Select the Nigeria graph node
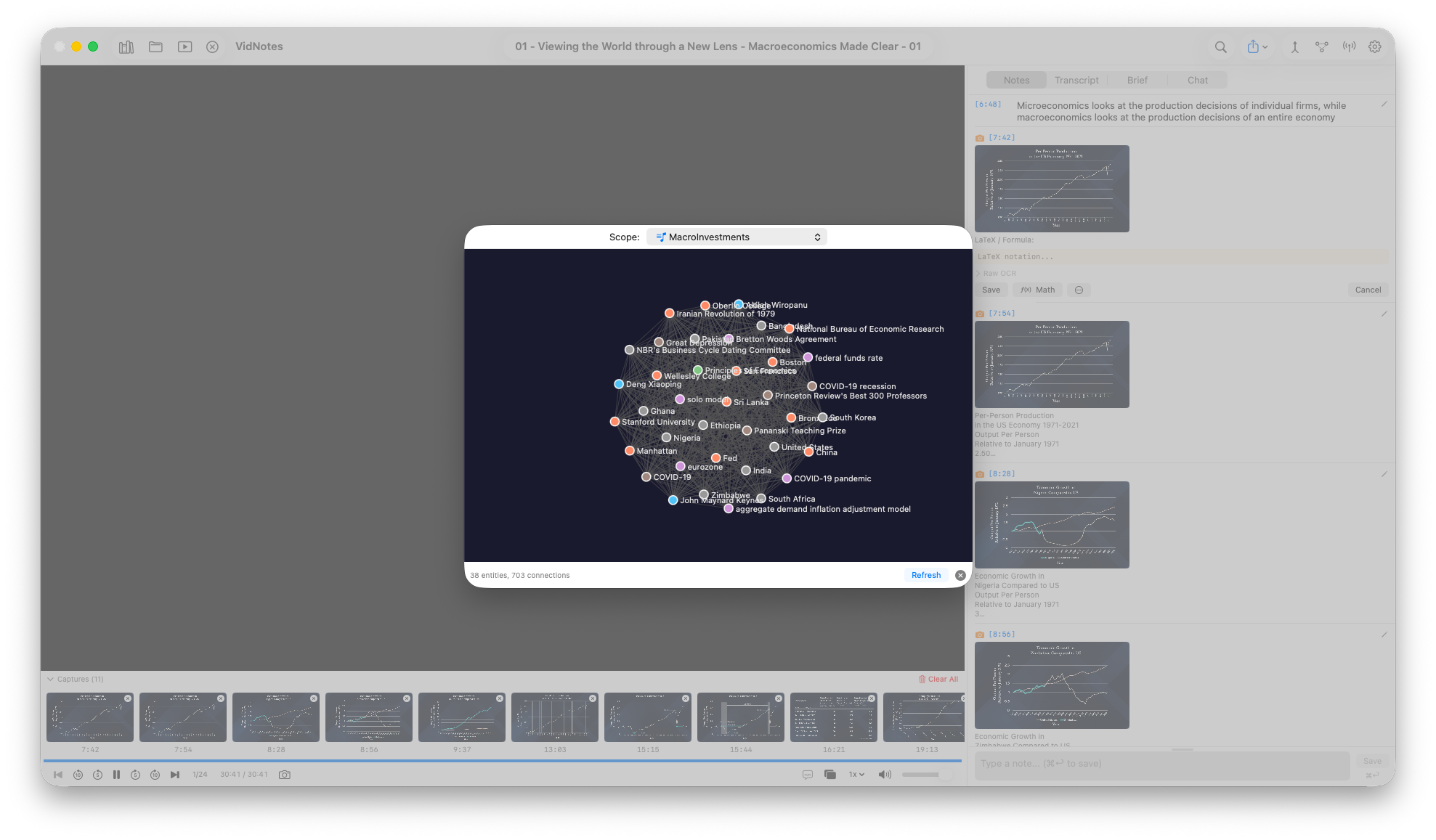 tap(666, 438)
